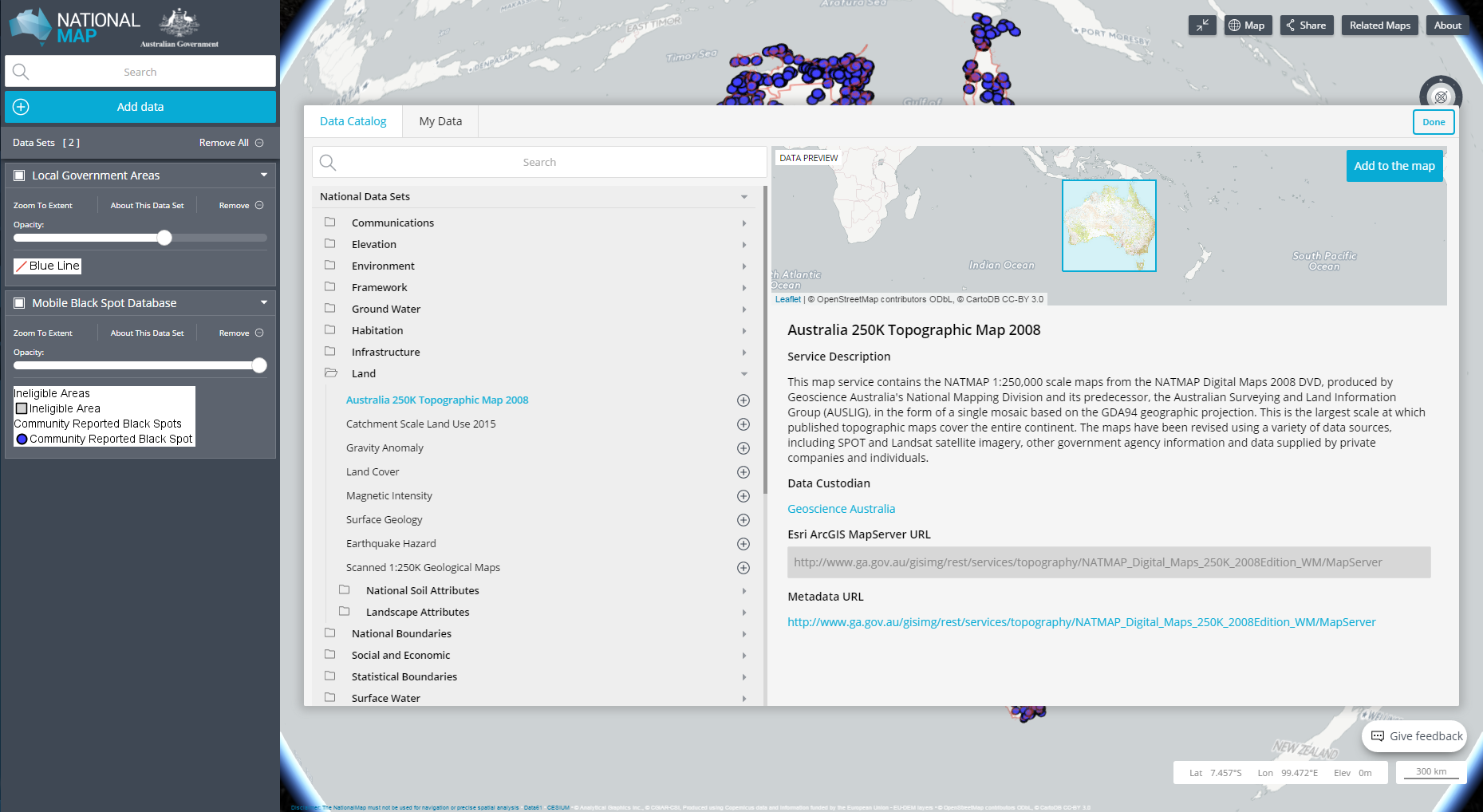Open the Related Maps menu

[1379, 26]
